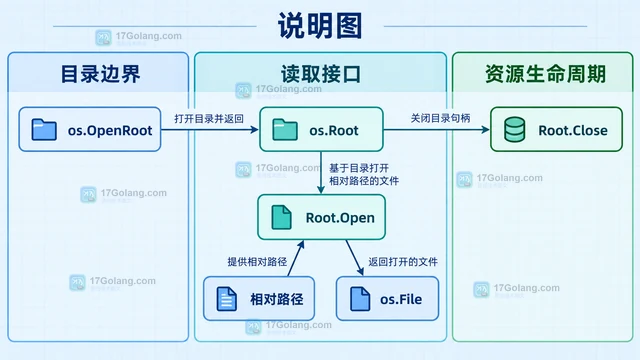Click the 相对路径的文件 caption line
Screen dimensions: 640x360
(364, 181)
